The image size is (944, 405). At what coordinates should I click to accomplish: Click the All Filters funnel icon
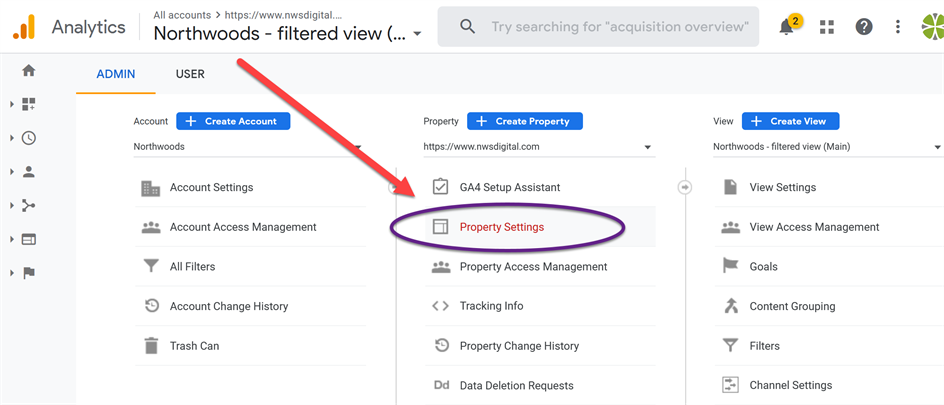tap(151, 266)
